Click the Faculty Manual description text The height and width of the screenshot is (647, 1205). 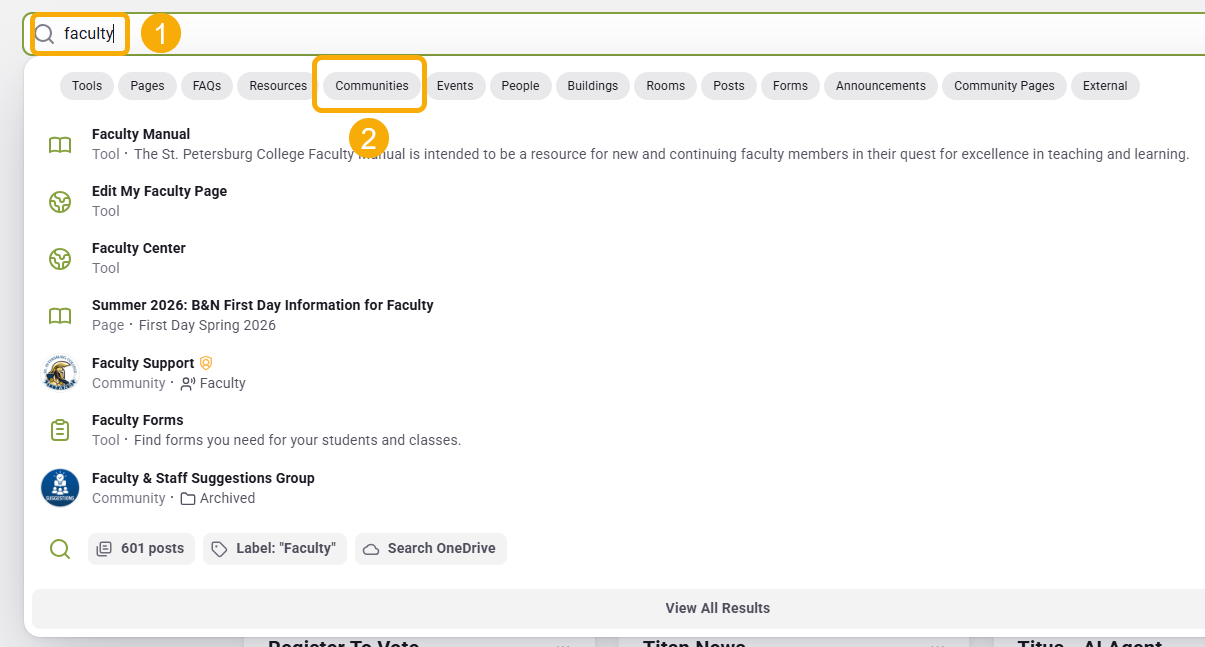661,154
